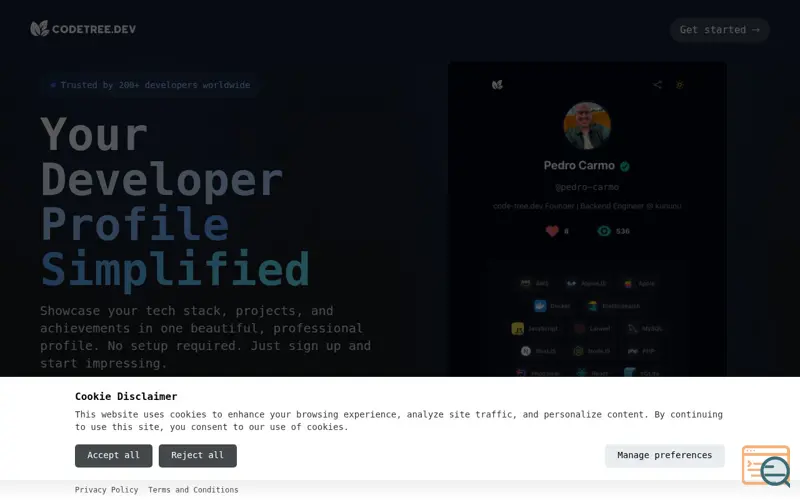
Task: Click the Simplified headline word
Action: coord(175,269)
